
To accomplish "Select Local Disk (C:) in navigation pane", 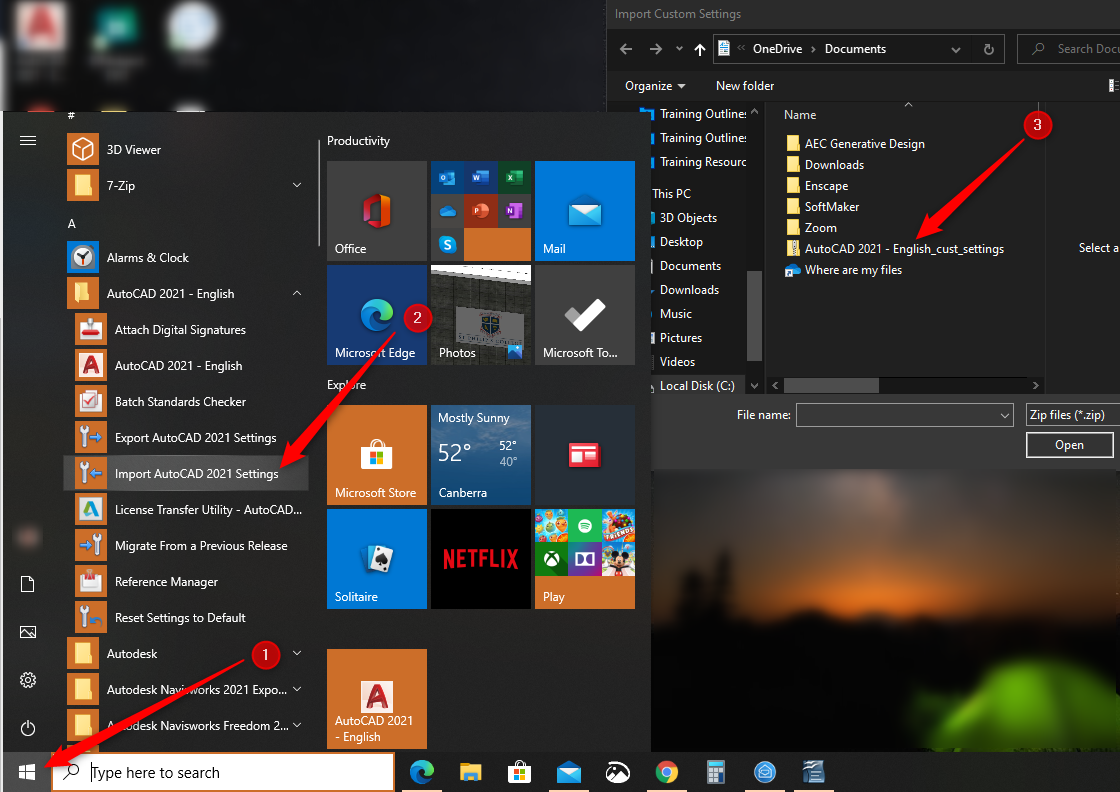I will click(696, 386).
